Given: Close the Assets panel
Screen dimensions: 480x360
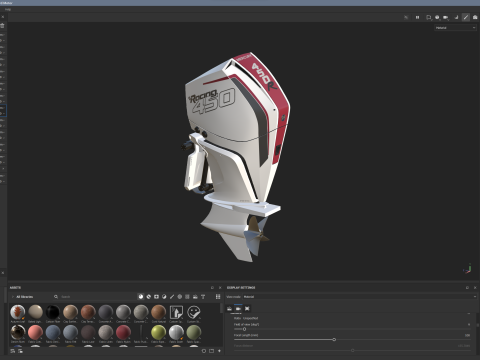Looking at the screenshot, I should 220,287.
